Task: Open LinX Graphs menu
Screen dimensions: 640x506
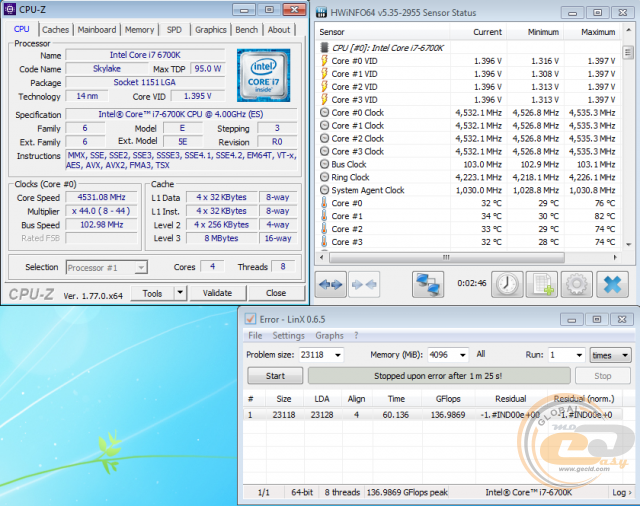Action: tap(329, 335)
